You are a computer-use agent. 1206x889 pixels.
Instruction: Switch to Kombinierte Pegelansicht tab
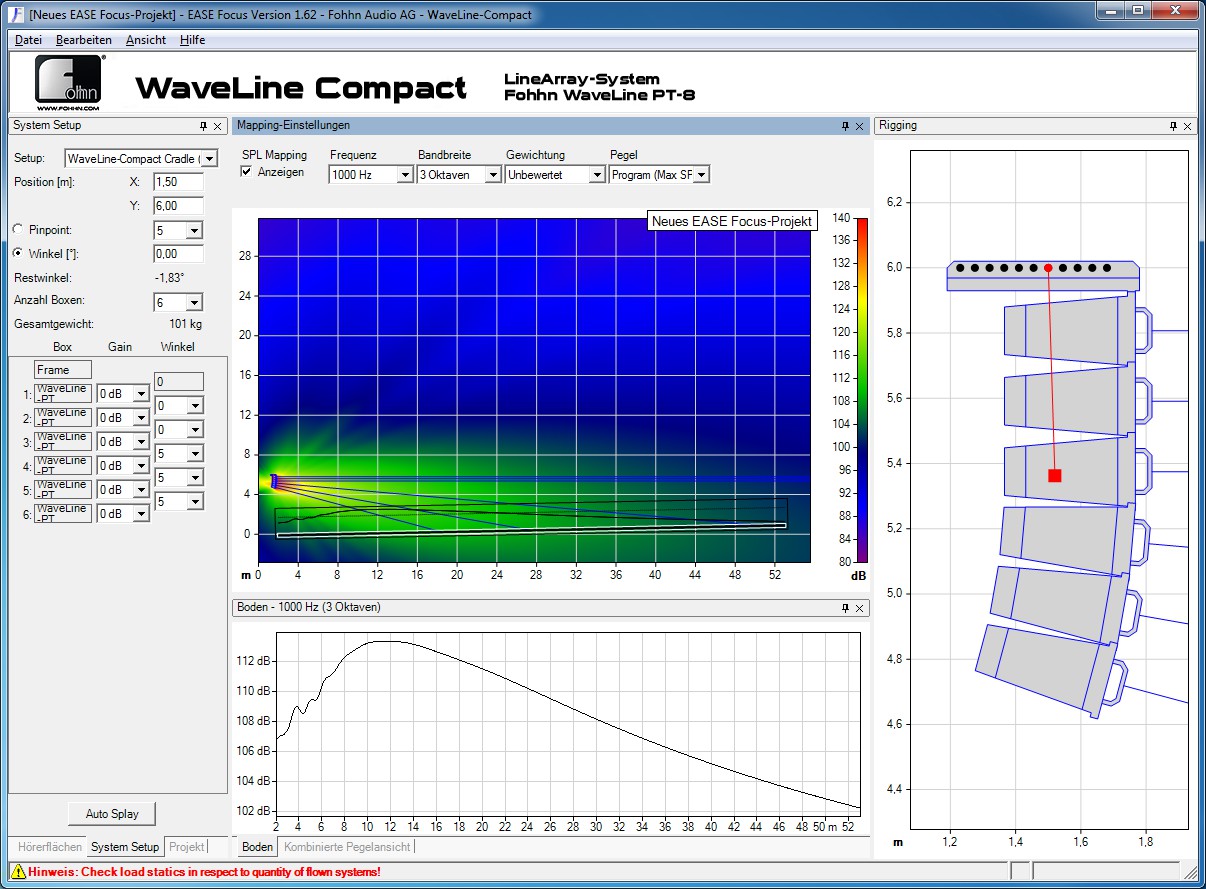tap(347, 847)
